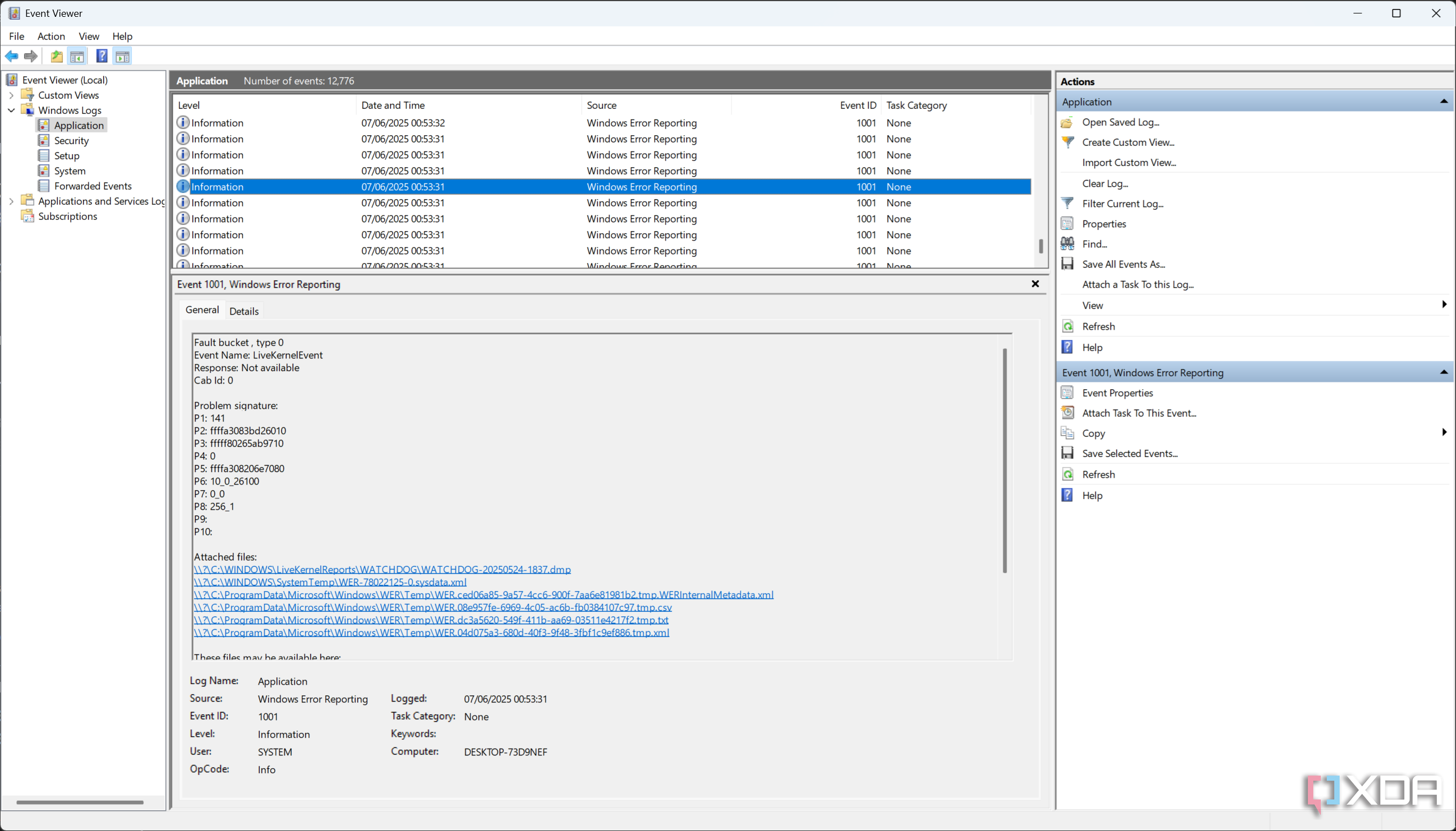Click the Event Viewer (Local) root icon
1456x831 pixels.
pyautogui.click(x=11, y=79)
